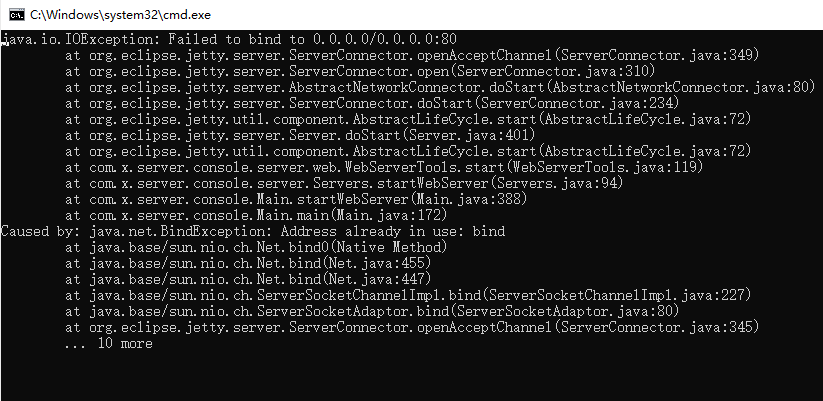Click the Caused by BindException line
Image resolution: width=823 pixels, height=401 pixels.
point(253,231)
